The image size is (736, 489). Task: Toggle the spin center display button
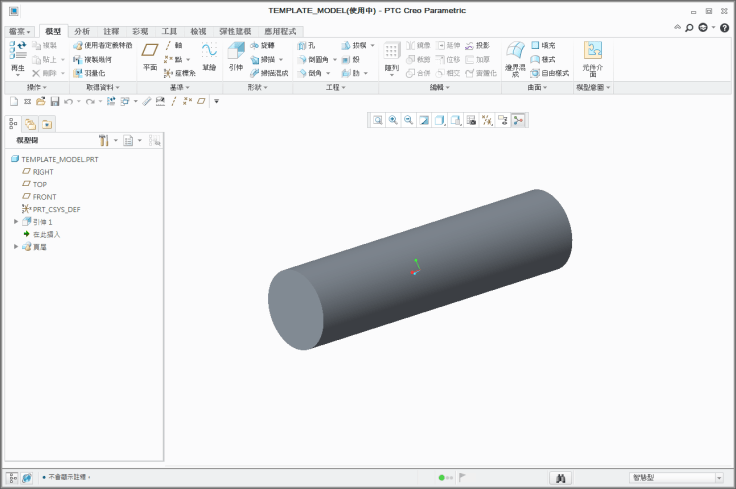[518, 120]
